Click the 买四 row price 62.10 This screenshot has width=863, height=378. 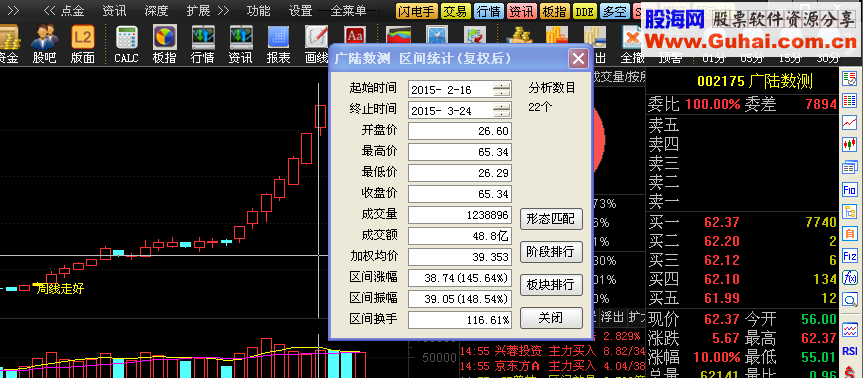tap(721, 280)
